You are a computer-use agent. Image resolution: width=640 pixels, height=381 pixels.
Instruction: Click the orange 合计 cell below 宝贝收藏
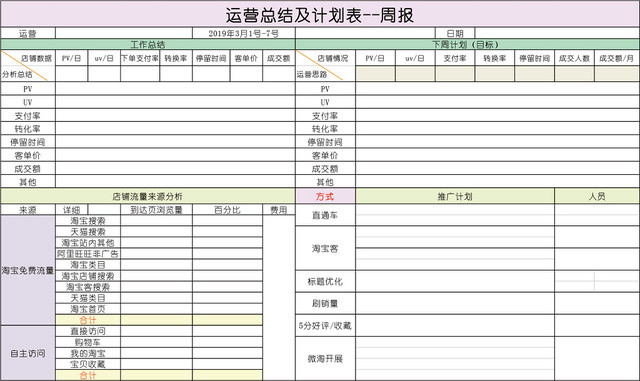tap(88, 375)
